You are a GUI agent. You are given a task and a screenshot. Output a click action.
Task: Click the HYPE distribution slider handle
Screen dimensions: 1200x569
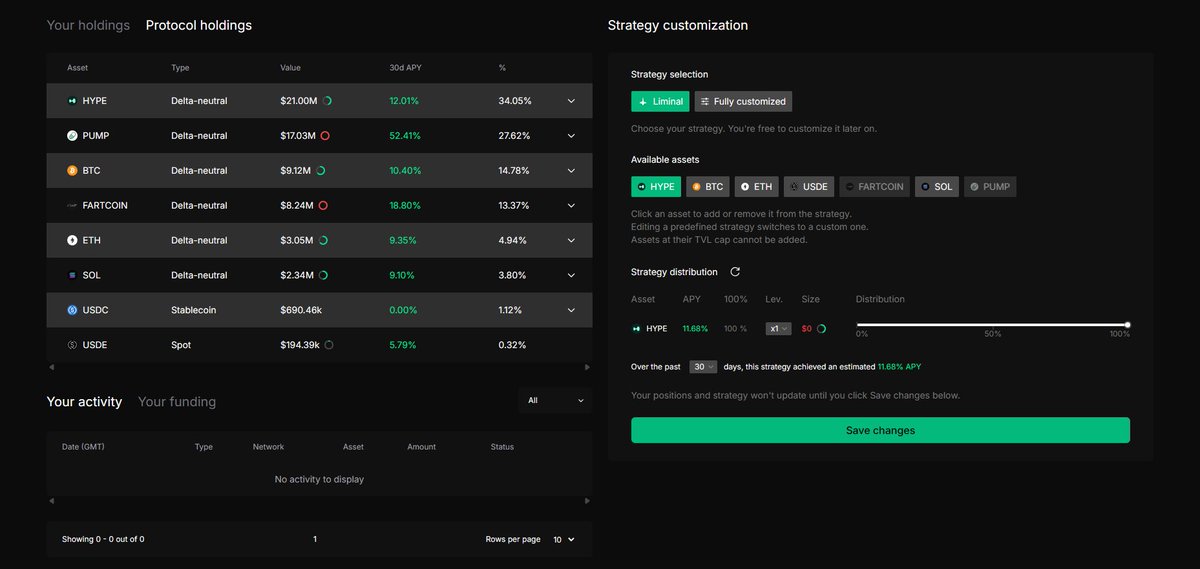pyautogui.click(x=1127, y=324)
